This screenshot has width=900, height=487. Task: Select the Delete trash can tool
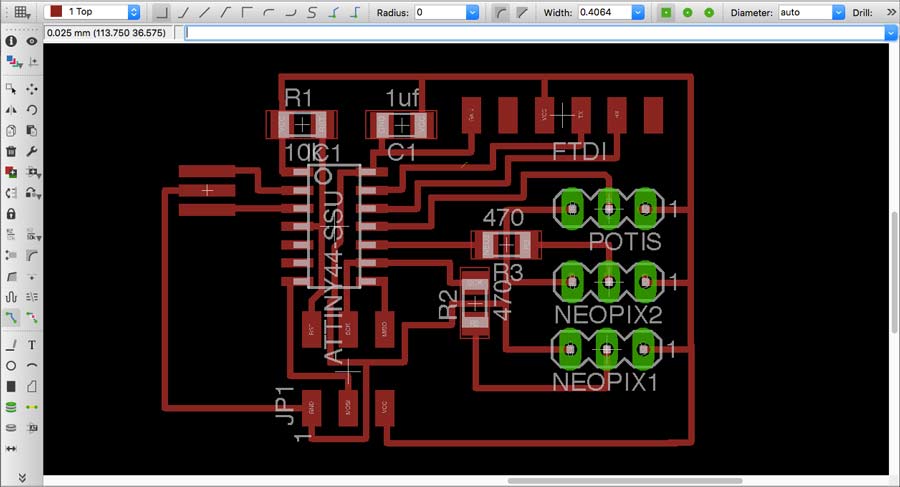[11, 152]
